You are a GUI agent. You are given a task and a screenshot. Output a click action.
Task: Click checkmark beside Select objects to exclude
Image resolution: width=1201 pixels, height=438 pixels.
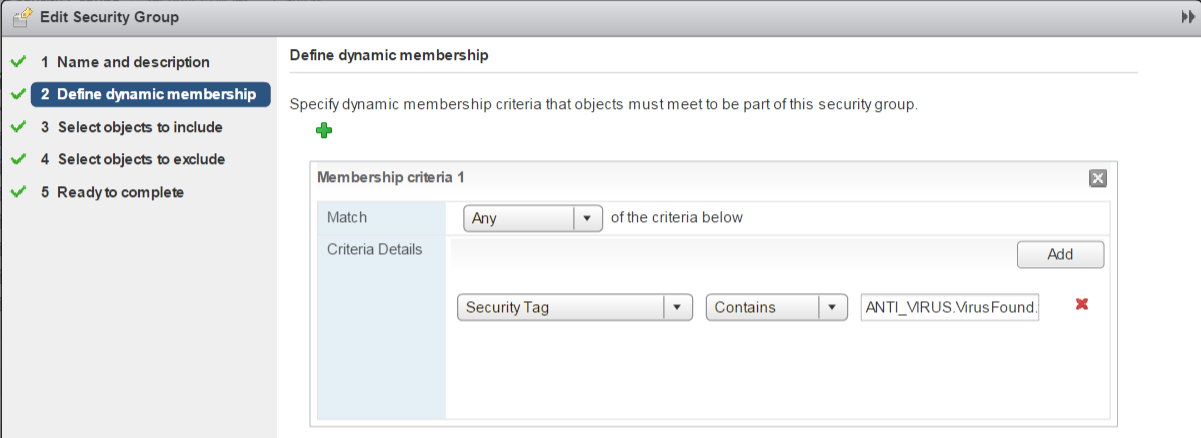pyautogui.click(x=18, y=160)
